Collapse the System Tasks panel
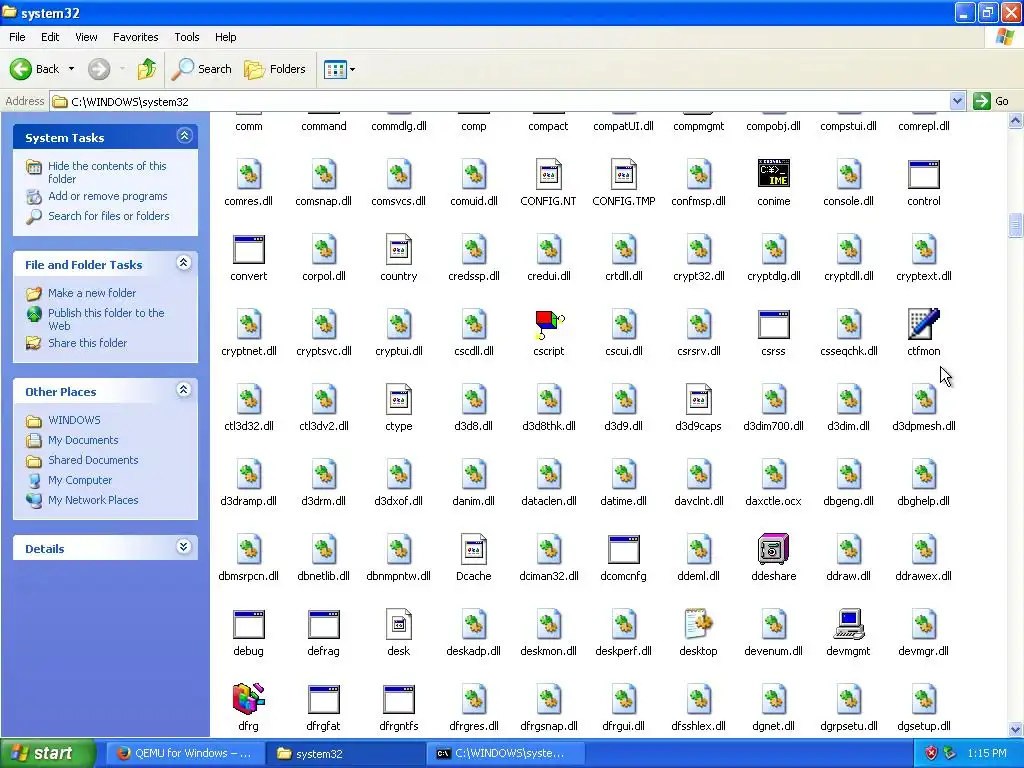Screen dimensions: 1024x768 coord(184,136)
